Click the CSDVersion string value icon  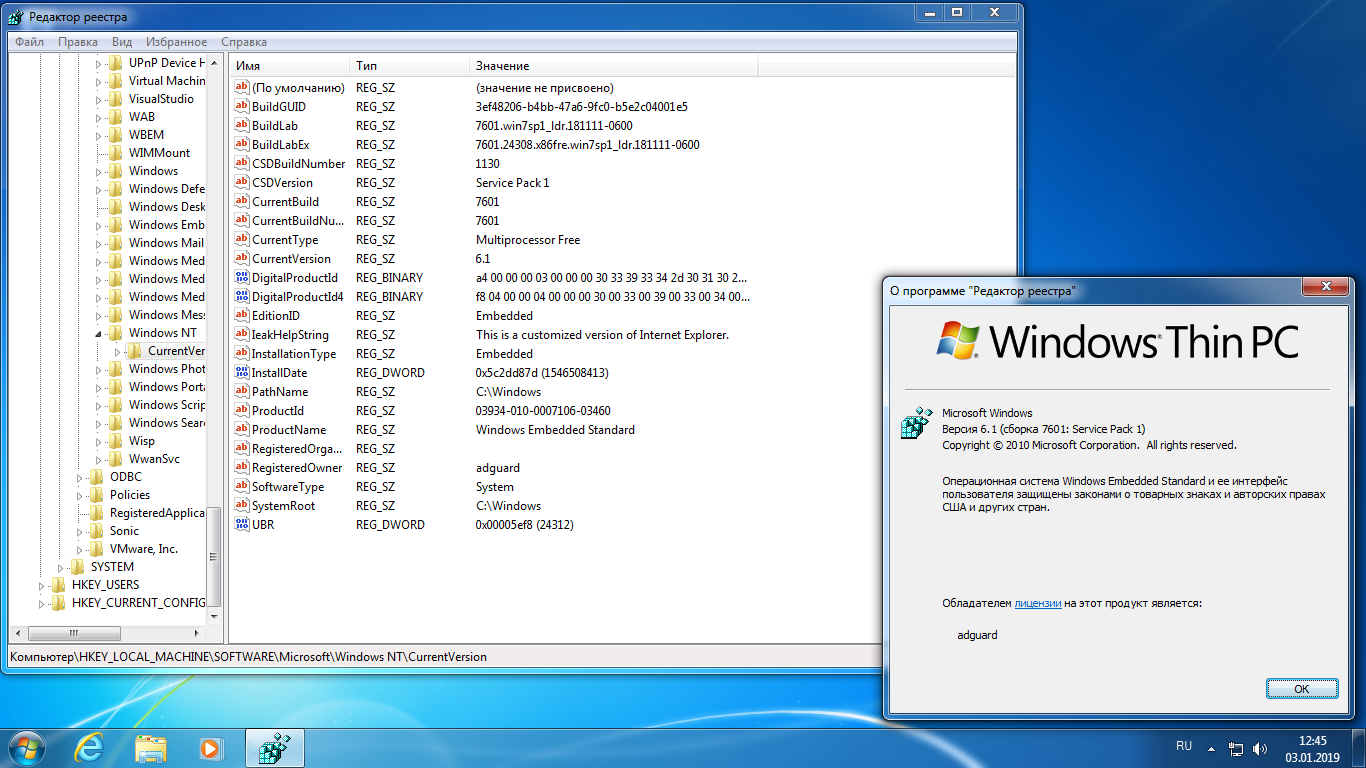(240, 182)
